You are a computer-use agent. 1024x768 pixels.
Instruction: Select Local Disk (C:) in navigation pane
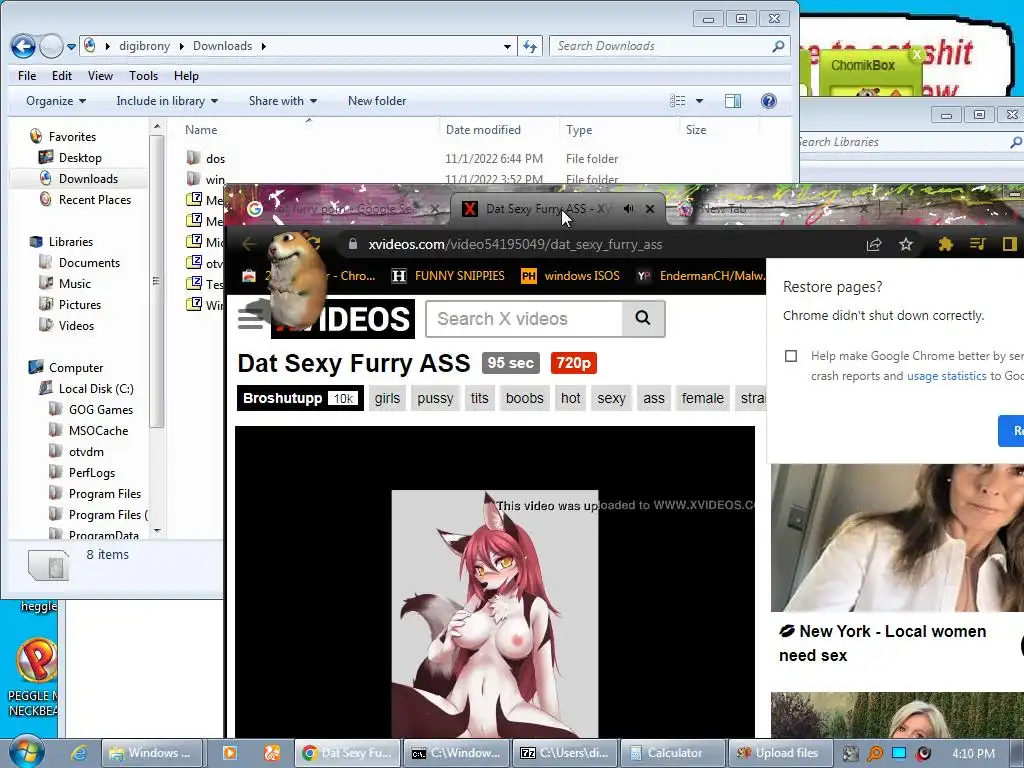pyautogui.click(x=95, y=388)
